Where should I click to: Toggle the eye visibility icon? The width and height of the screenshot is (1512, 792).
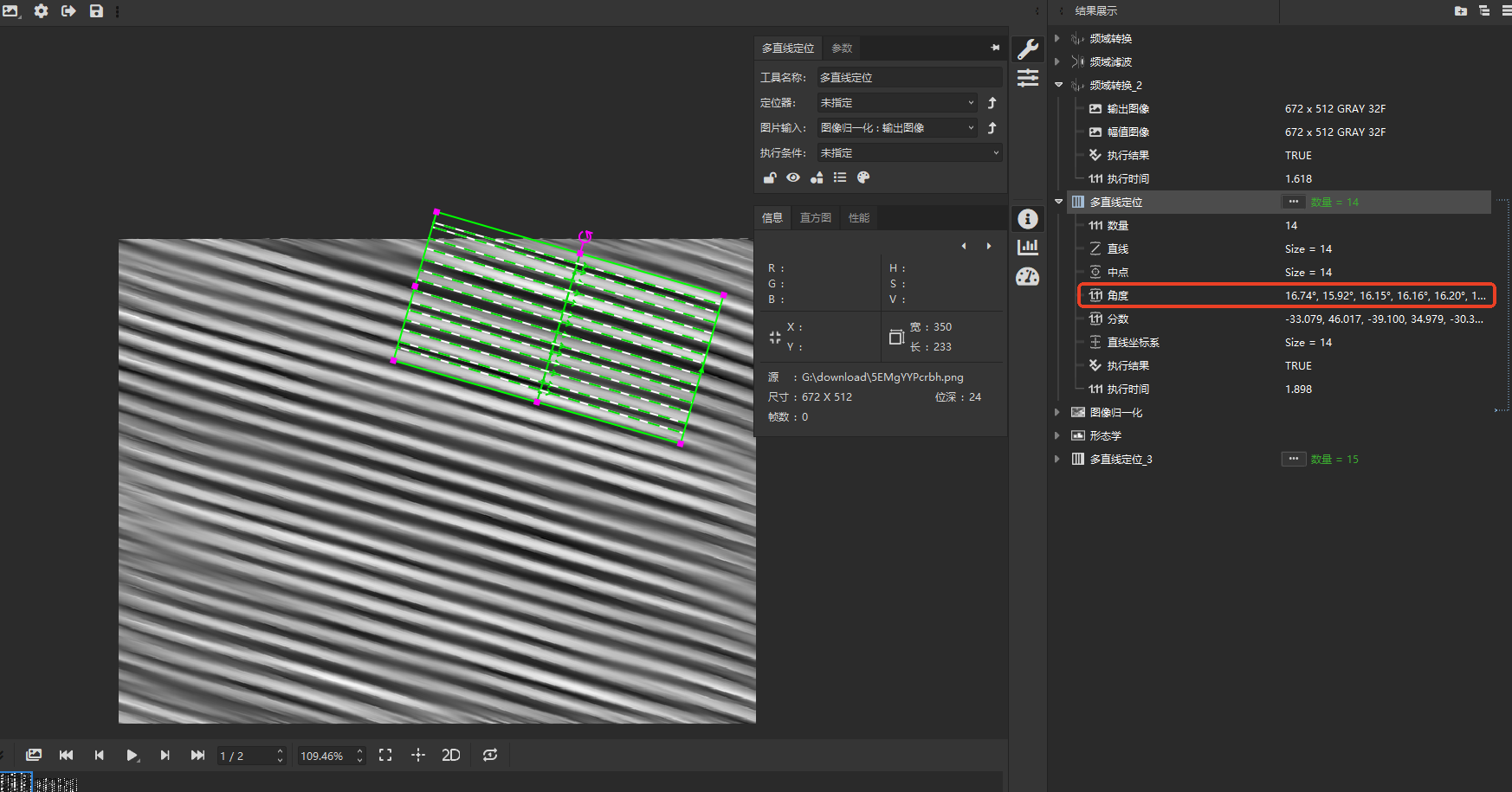point(793,177)
